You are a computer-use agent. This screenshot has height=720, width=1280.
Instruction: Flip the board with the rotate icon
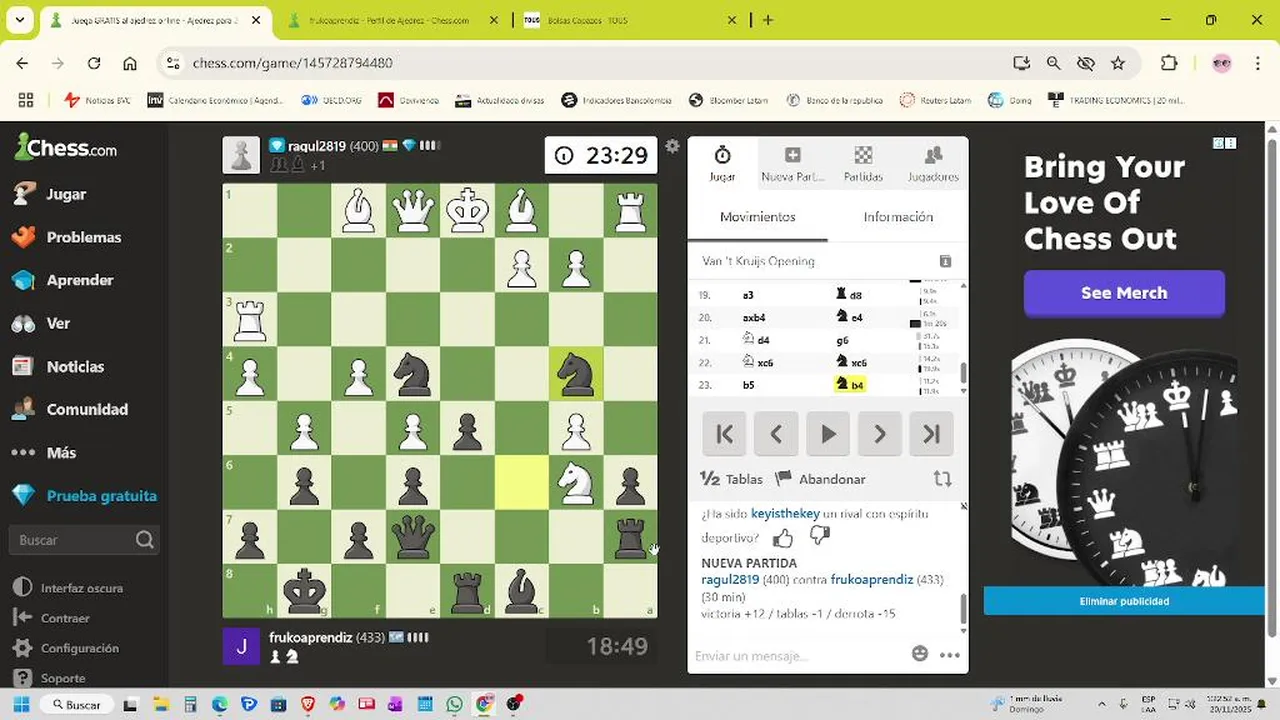click(942, 479)
